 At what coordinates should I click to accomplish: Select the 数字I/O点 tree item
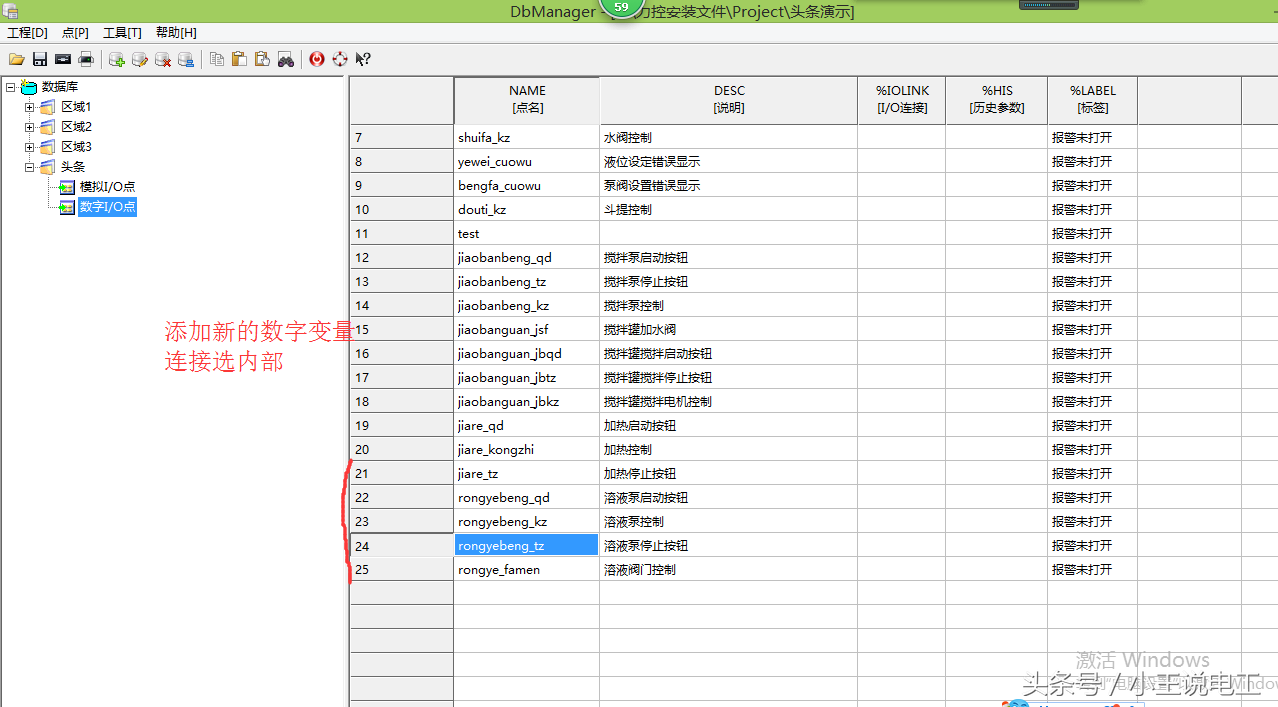tap(107, 207)
